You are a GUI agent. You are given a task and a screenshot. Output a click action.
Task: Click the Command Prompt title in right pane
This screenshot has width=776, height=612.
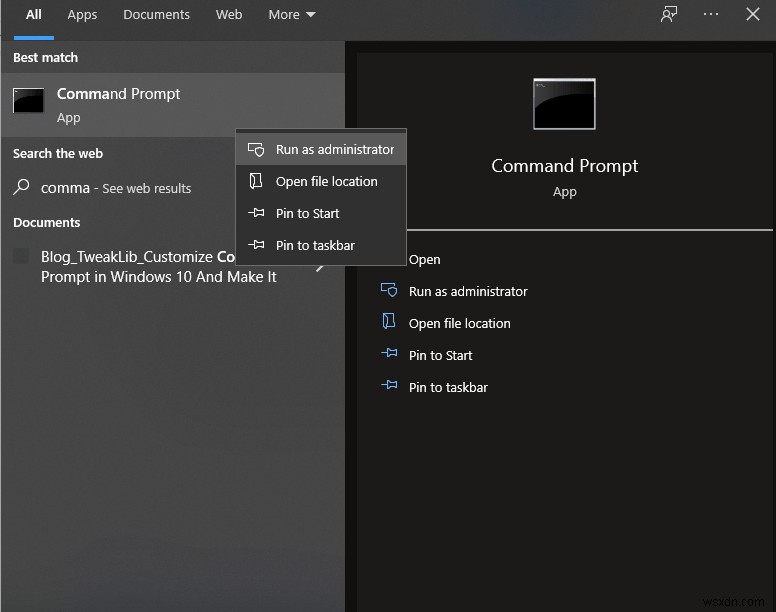[x=564, y=166]
